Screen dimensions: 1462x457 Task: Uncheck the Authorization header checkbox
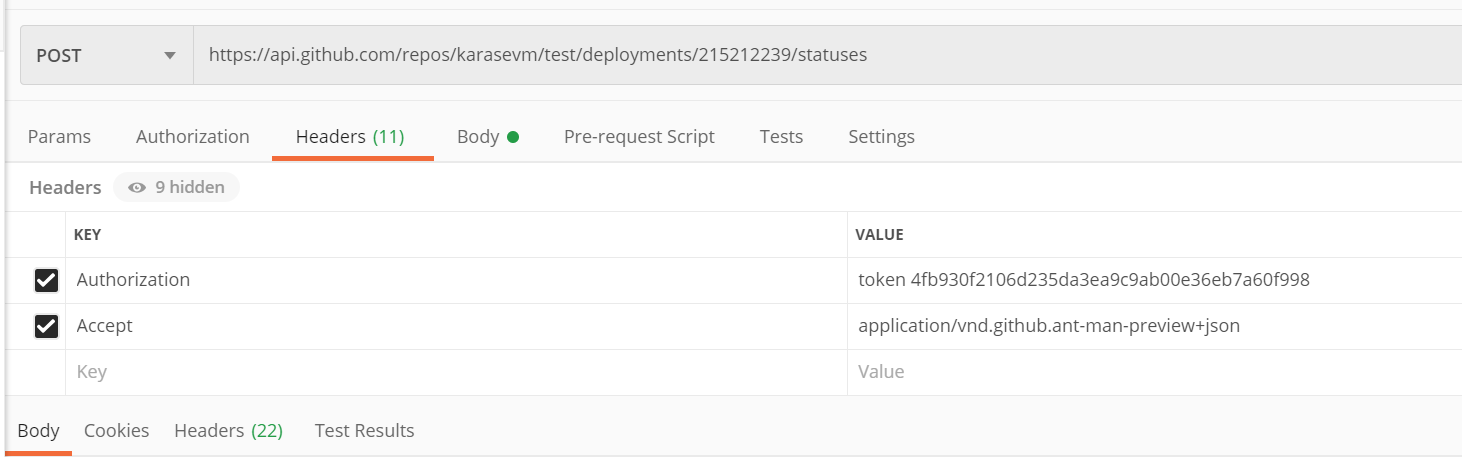(x=46, y=281)
